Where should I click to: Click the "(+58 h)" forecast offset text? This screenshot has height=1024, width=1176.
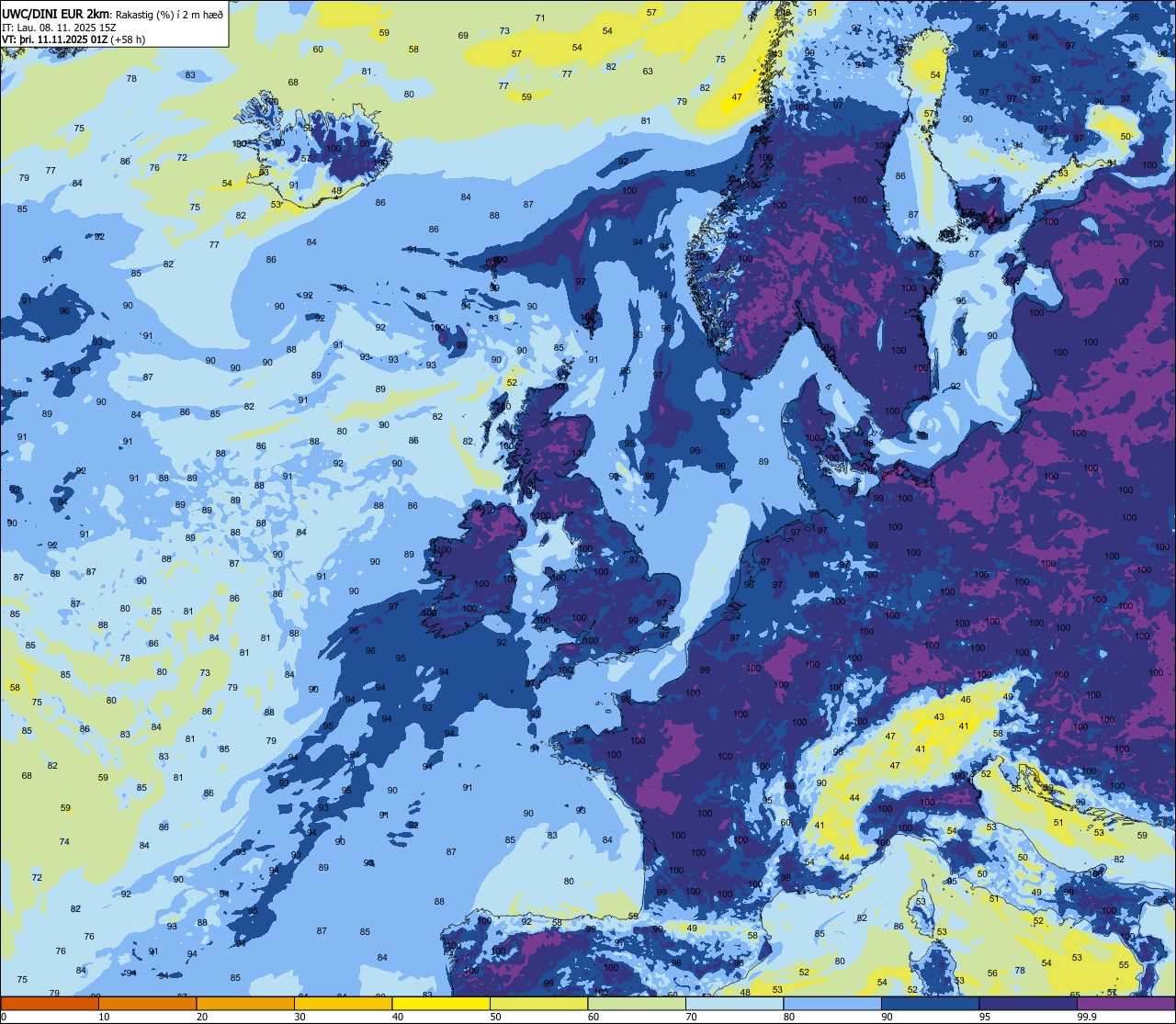(x=128, y=39)
